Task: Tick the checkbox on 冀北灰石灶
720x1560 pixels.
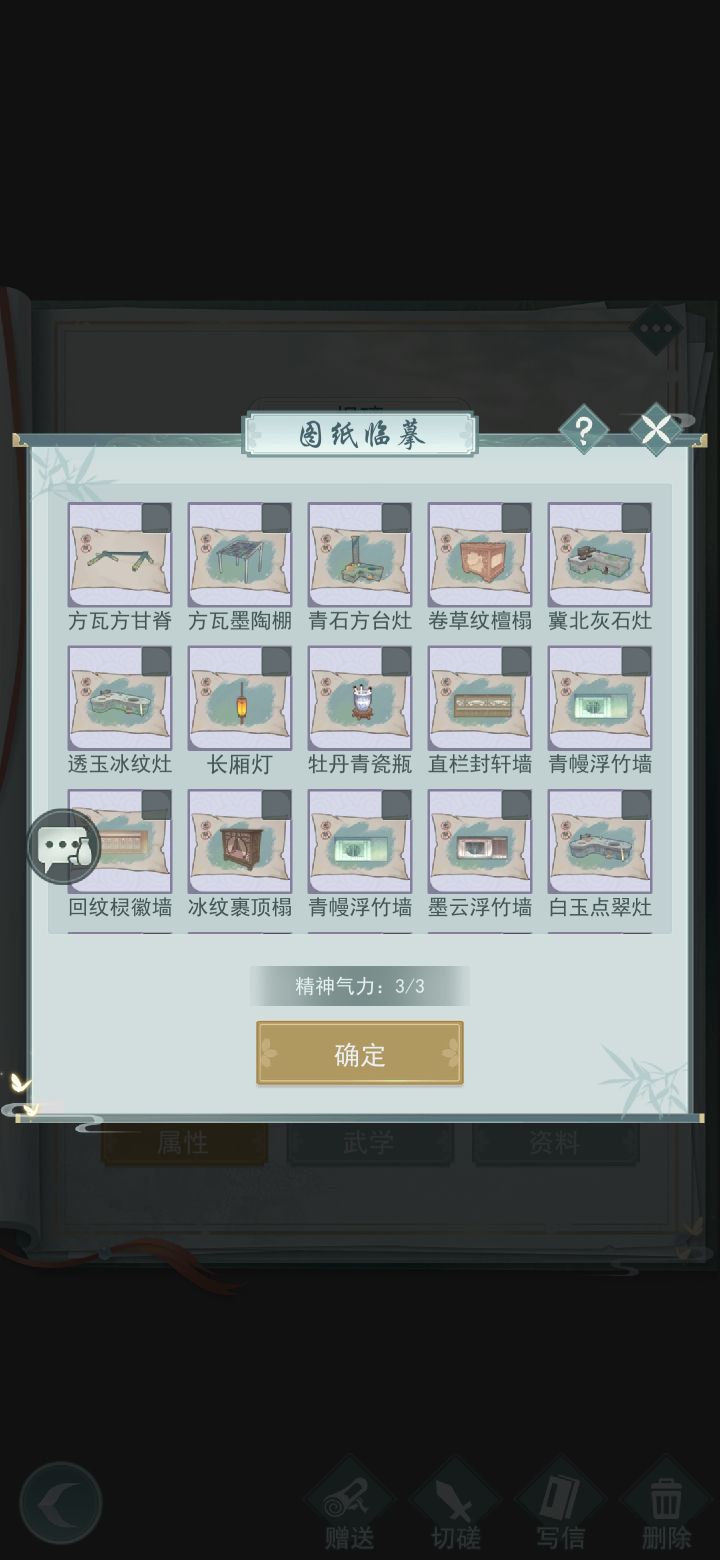Action: coord(636,518)
